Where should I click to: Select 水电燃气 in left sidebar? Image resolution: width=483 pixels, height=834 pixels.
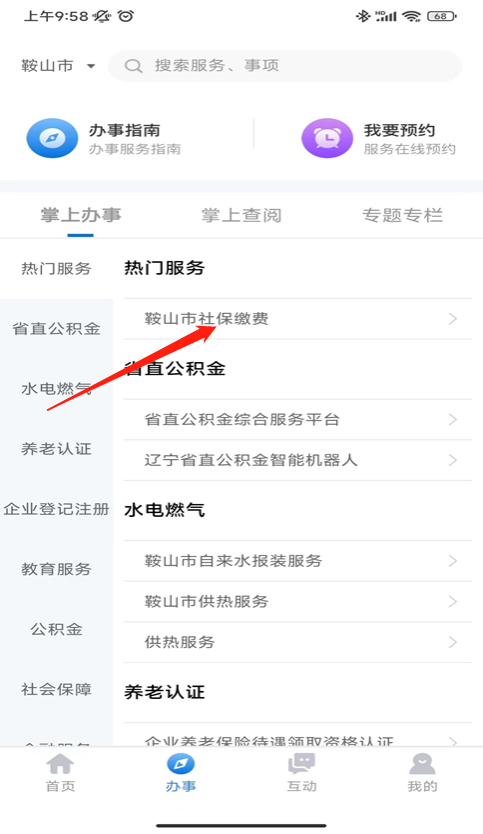tap(56, 389)
